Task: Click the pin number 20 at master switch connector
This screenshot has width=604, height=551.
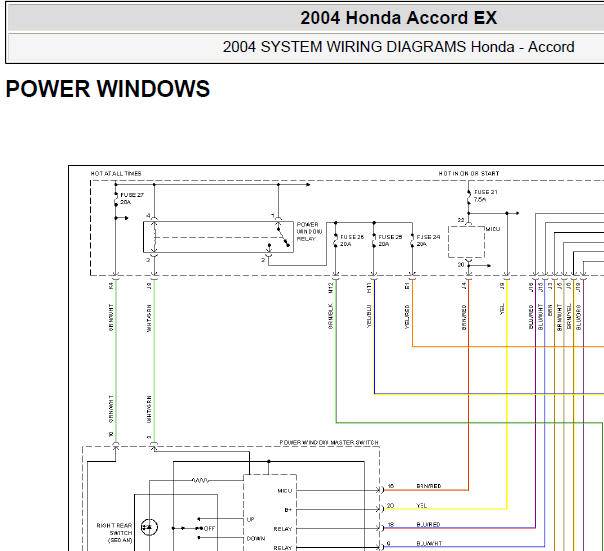Action: [390, 506]
